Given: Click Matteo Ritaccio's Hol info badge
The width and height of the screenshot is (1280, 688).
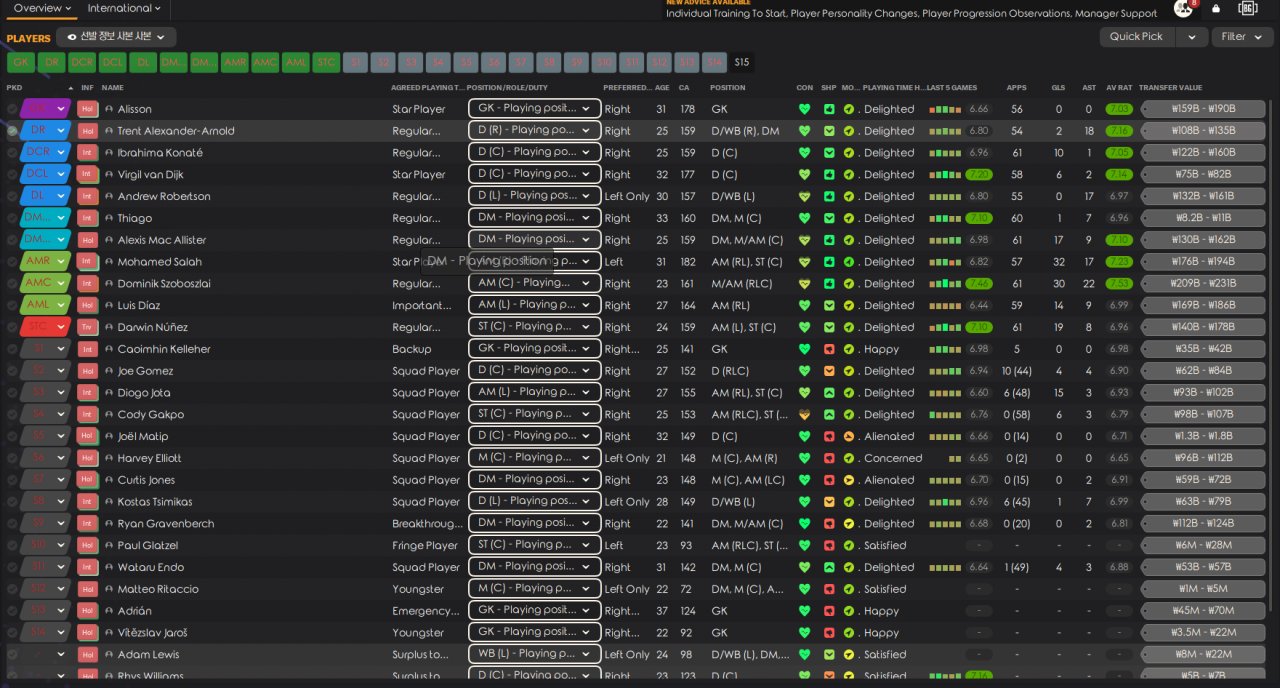Looking at the screenshot, I should pyautogui.click(x=87, y=589).
